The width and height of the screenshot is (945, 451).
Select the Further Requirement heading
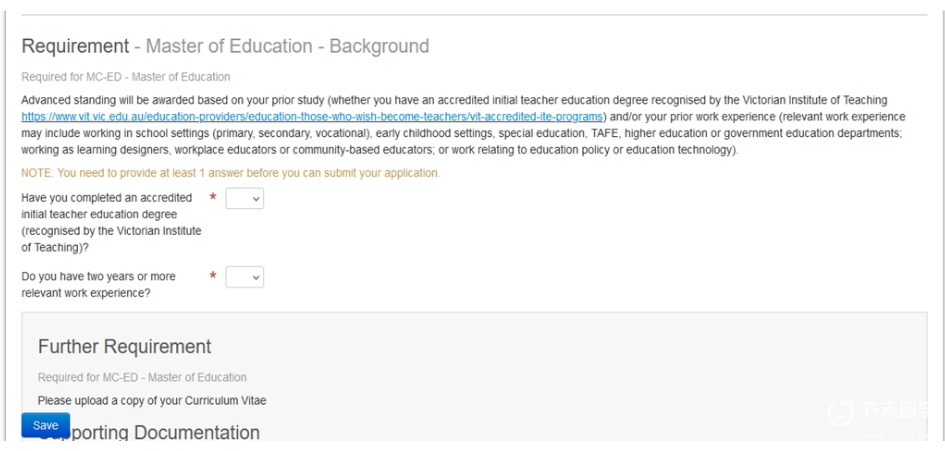click(x=125, y=347)
